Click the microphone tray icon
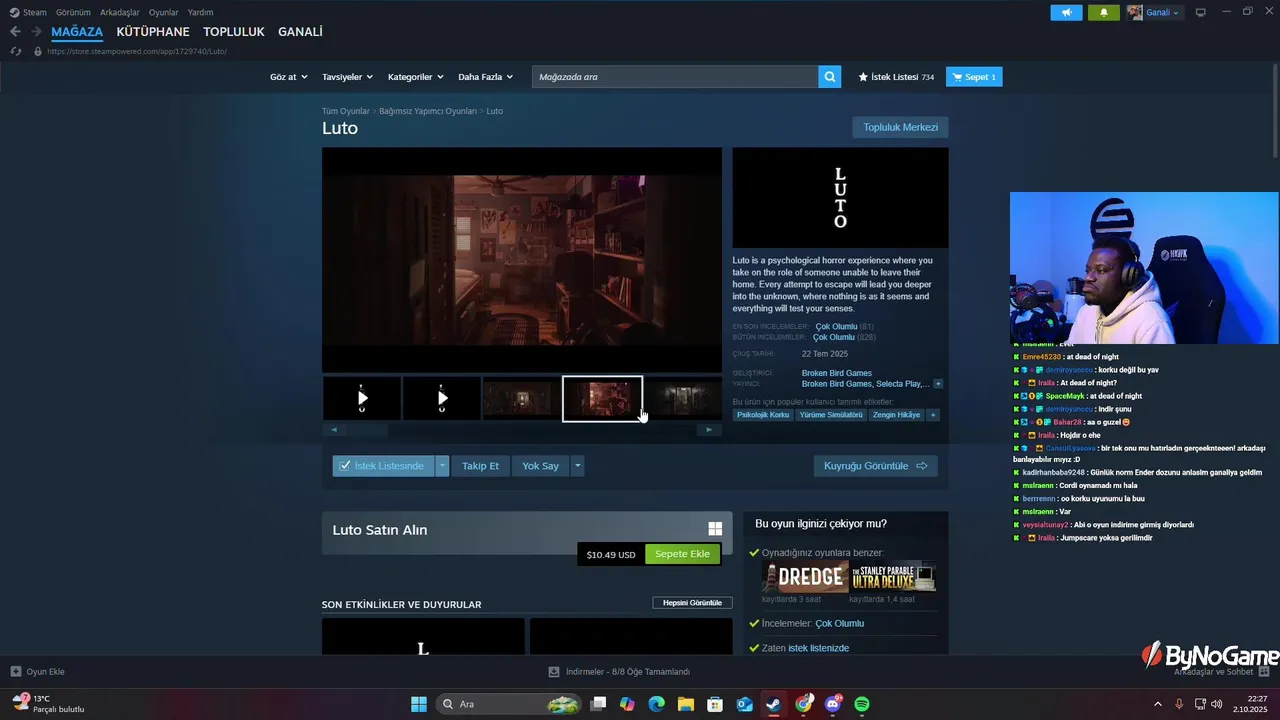1280x720 pixels. pyautogui.click(x=1179, y=704)
